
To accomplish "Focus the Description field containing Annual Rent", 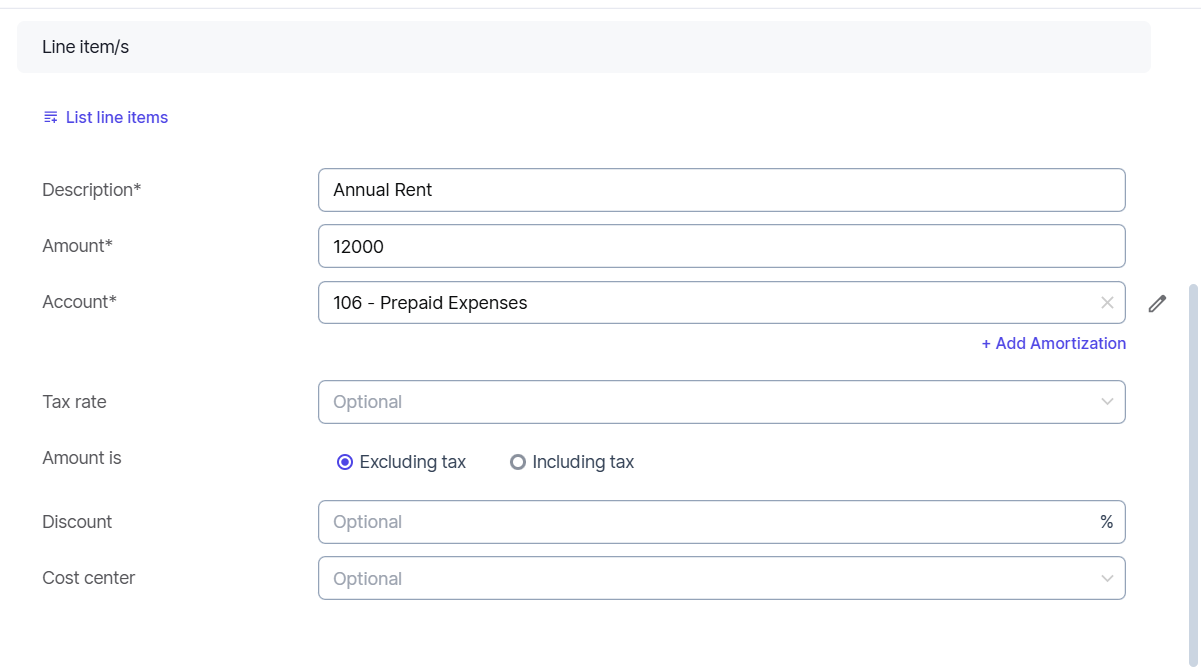I will tap(721, 190).
